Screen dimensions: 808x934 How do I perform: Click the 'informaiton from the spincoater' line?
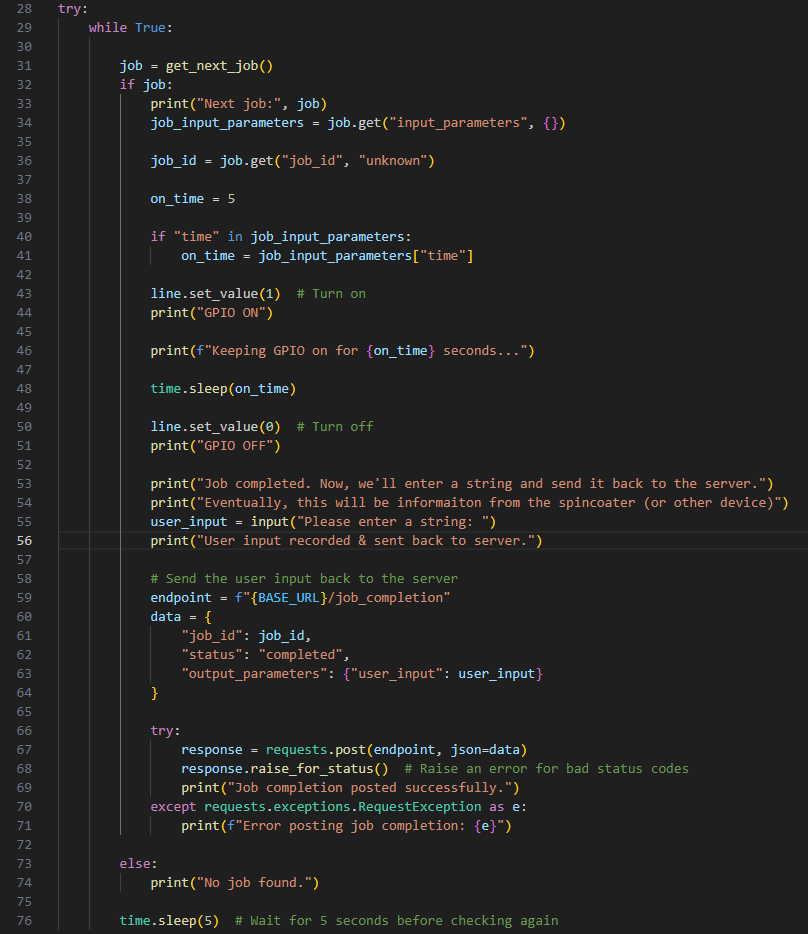(470, 503)
